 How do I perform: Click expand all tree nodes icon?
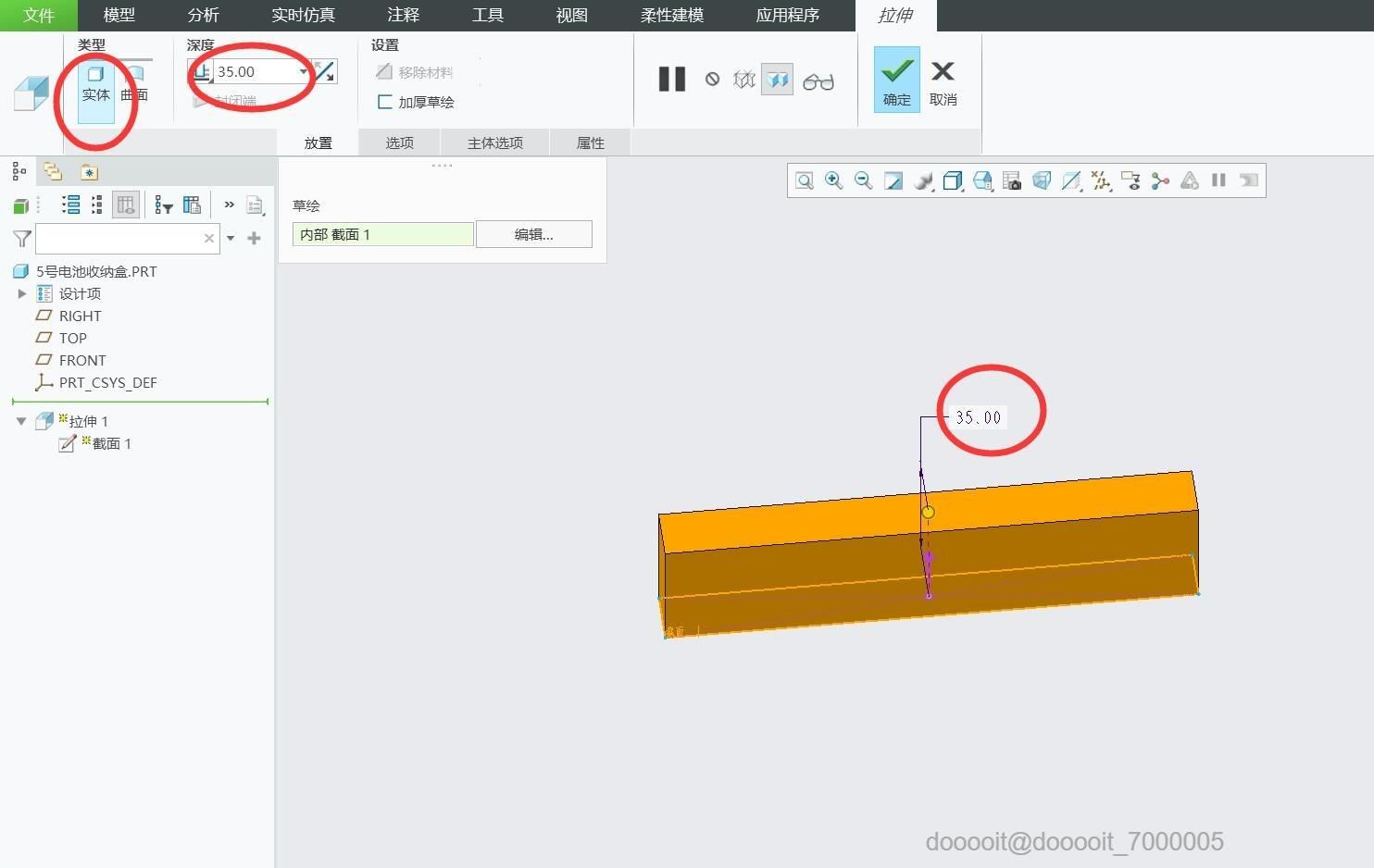[x=70, y=205]
